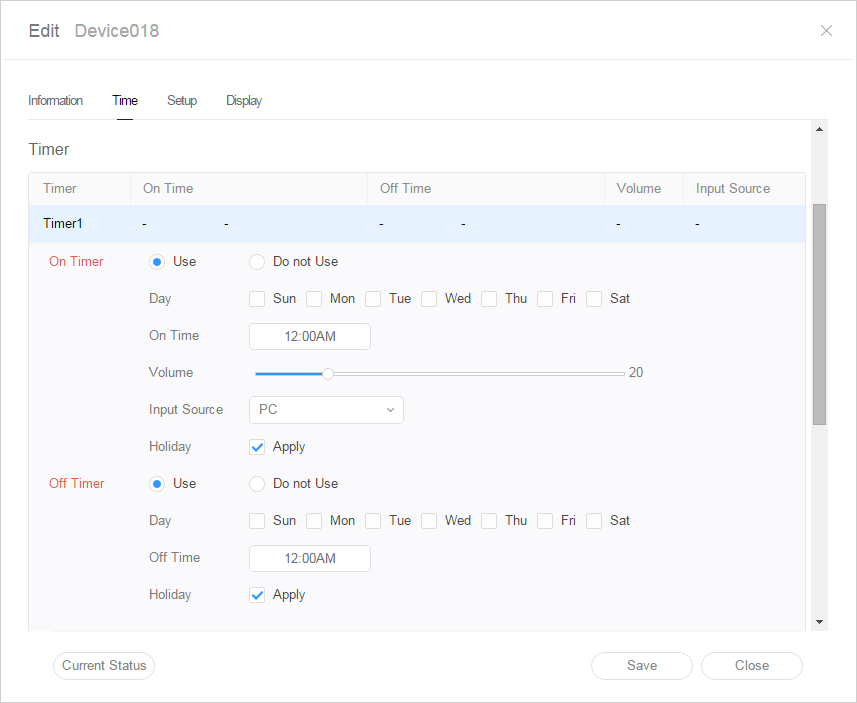This screenshot has height=703, width=857.
Task: Close the Edit Device018 dialog with X
Action: (x=826, y=31)
